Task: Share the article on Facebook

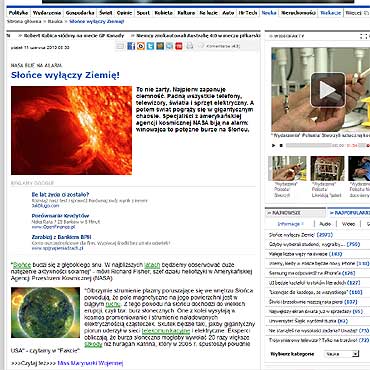Action: pyautogui.click(x=131, y=46)
